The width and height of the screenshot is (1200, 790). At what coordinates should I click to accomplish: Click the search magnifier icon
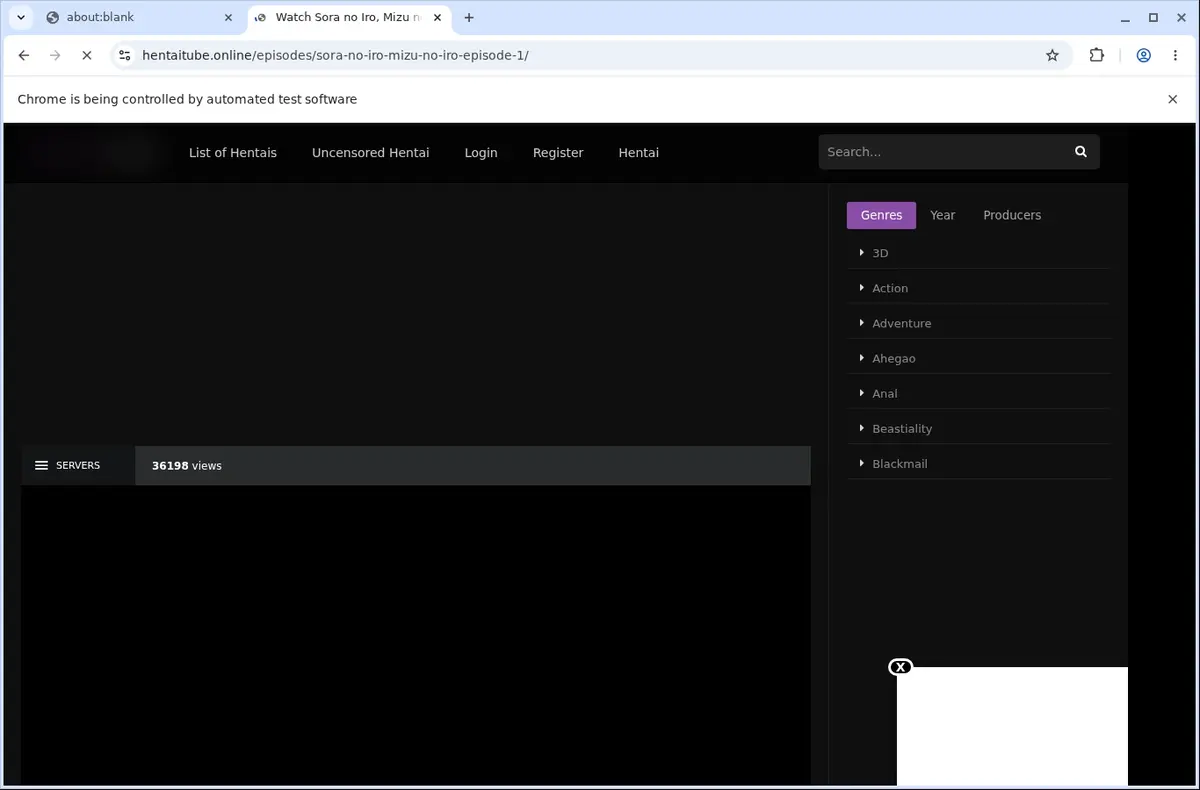[1080, 152]
